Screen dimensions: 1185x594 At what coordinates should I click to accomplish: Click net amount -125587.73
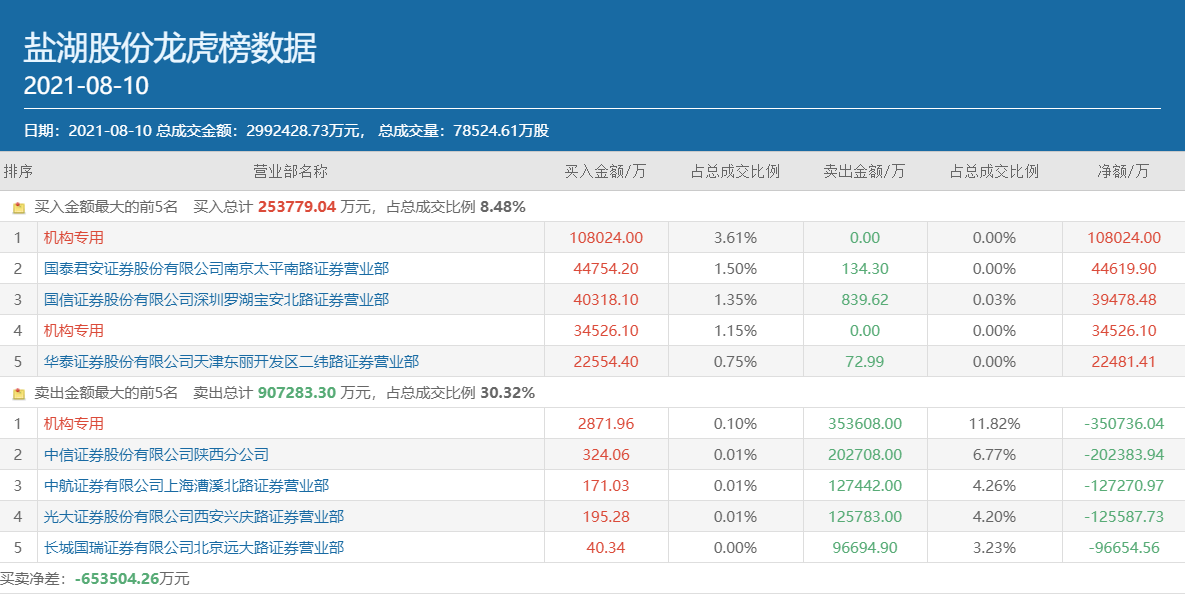pos(1125,516)
